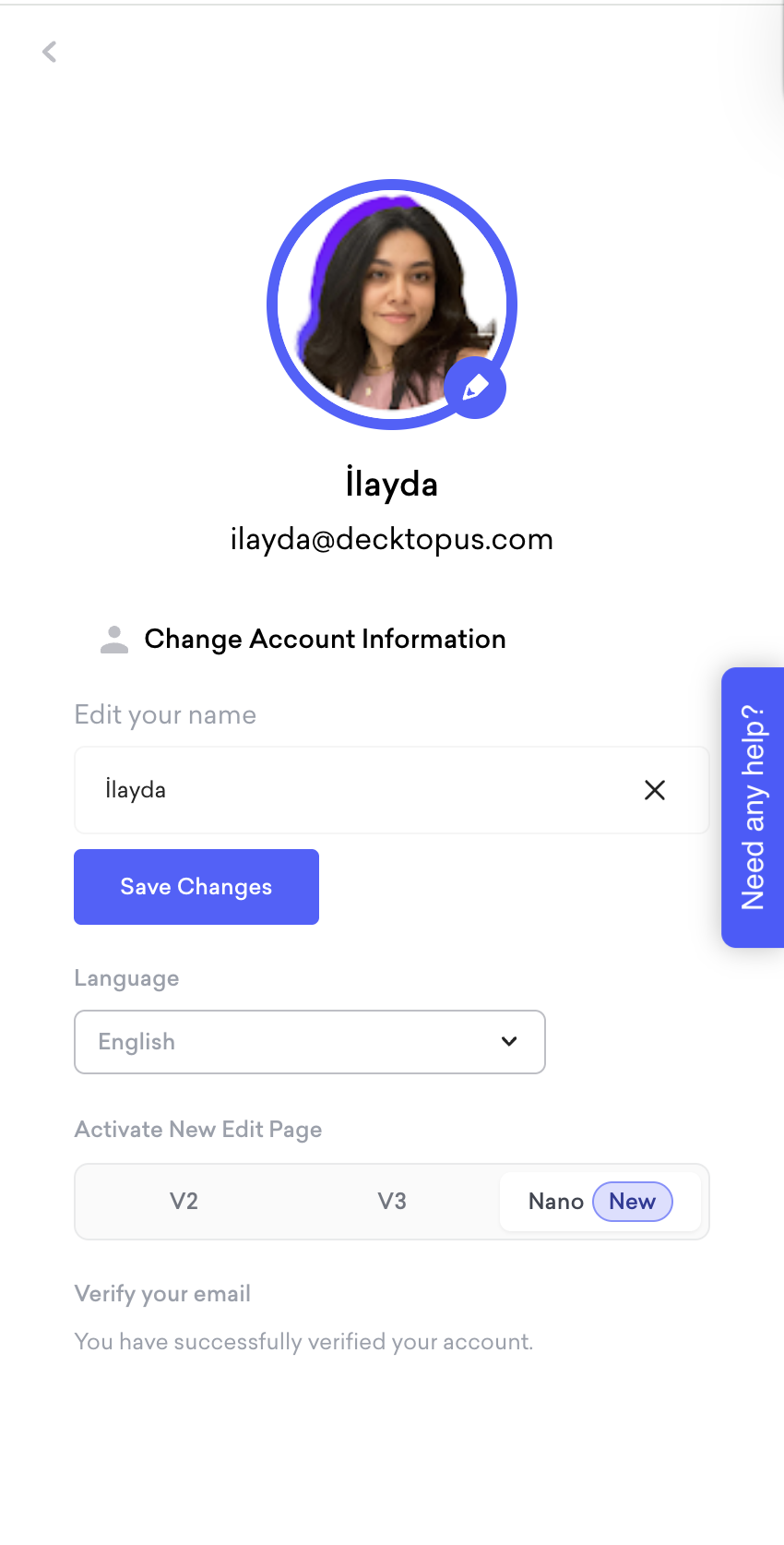The height and width of the screenshot is (1545, 784).
Task: Click the pencil edit icon on avatar
Action: click(475, 388)
